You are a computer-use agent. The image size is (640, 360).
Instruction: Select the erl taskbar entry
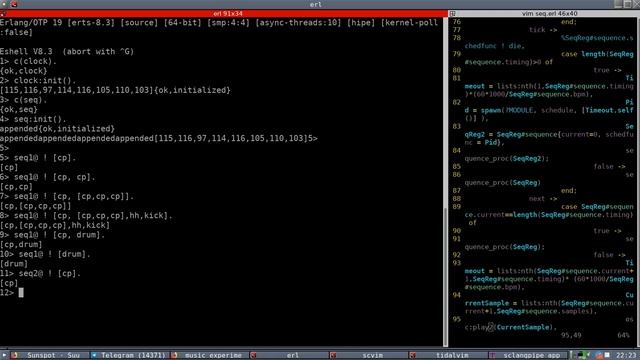pos(289,355)
